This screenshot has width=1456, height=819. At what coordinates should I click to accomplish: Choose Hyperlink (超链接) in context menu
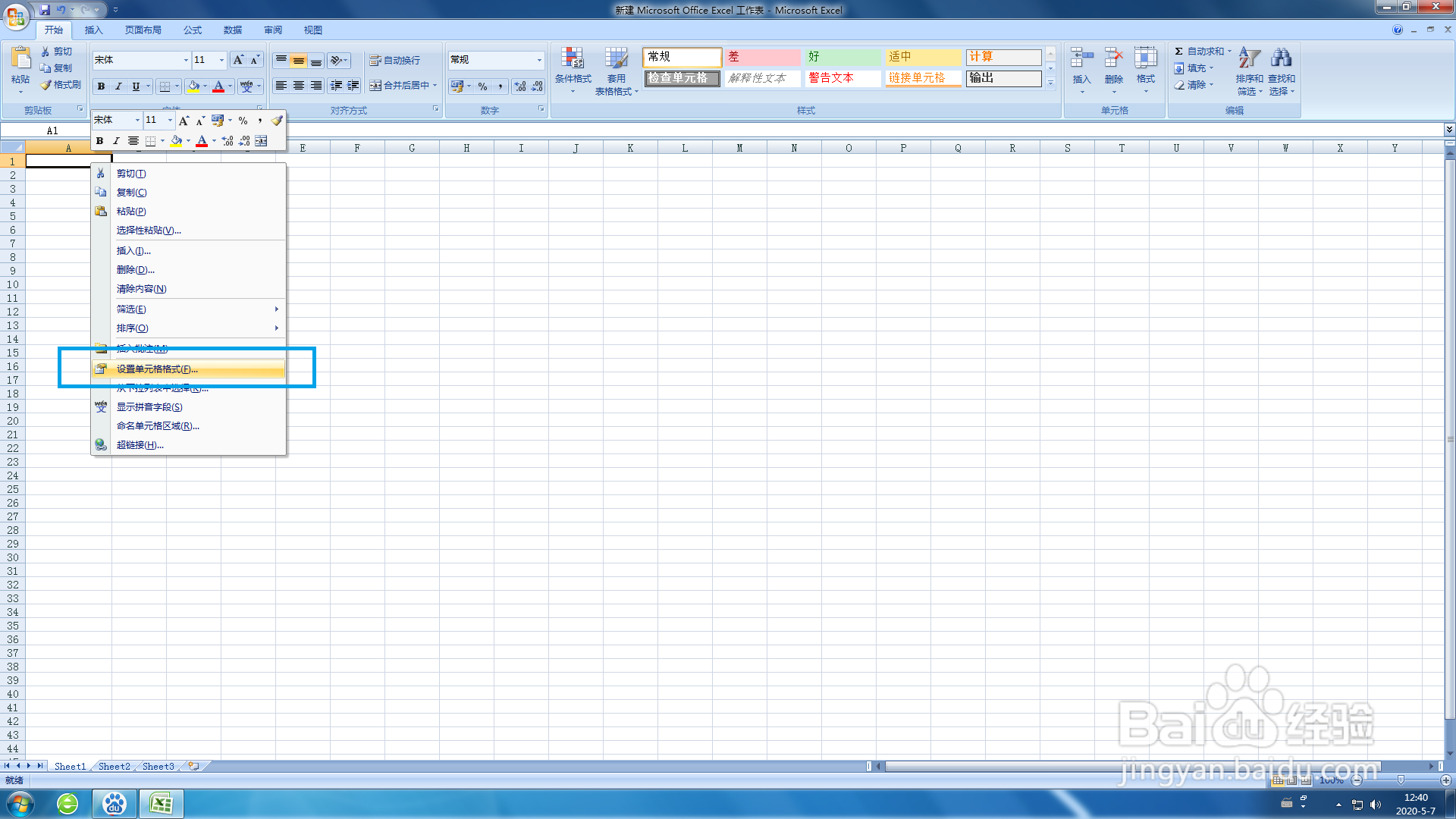(x=188, y=445)
